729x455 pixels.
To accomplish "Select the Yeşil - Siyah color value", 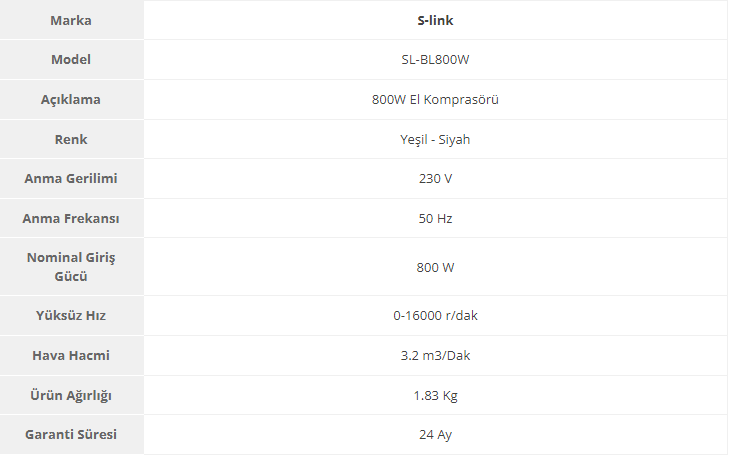I will pyautogui.click(x=435, y=139).
